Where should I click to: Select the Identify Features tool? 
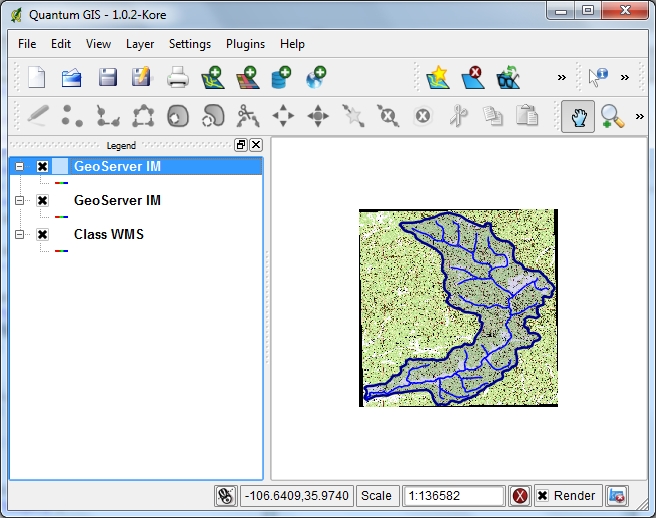[598, 77]
